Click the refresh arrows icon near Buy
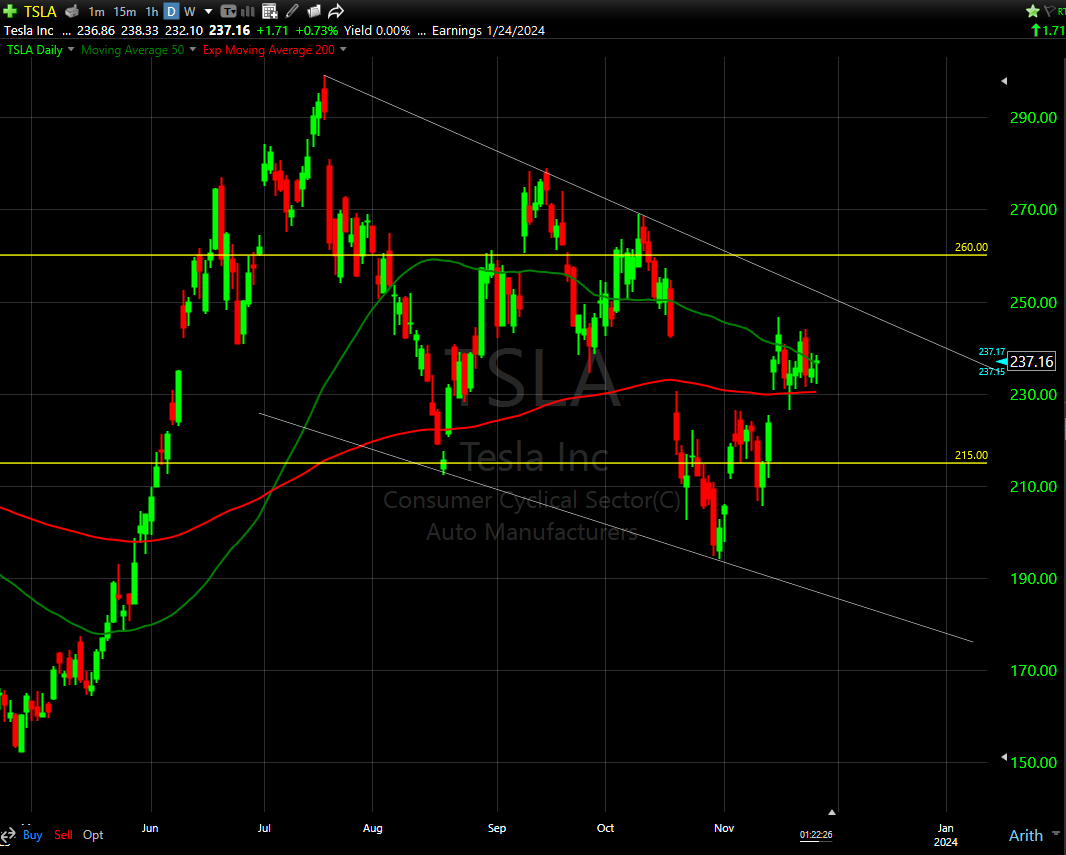Viewport: 1066px width, 855px height. click(x=7, y=835)
